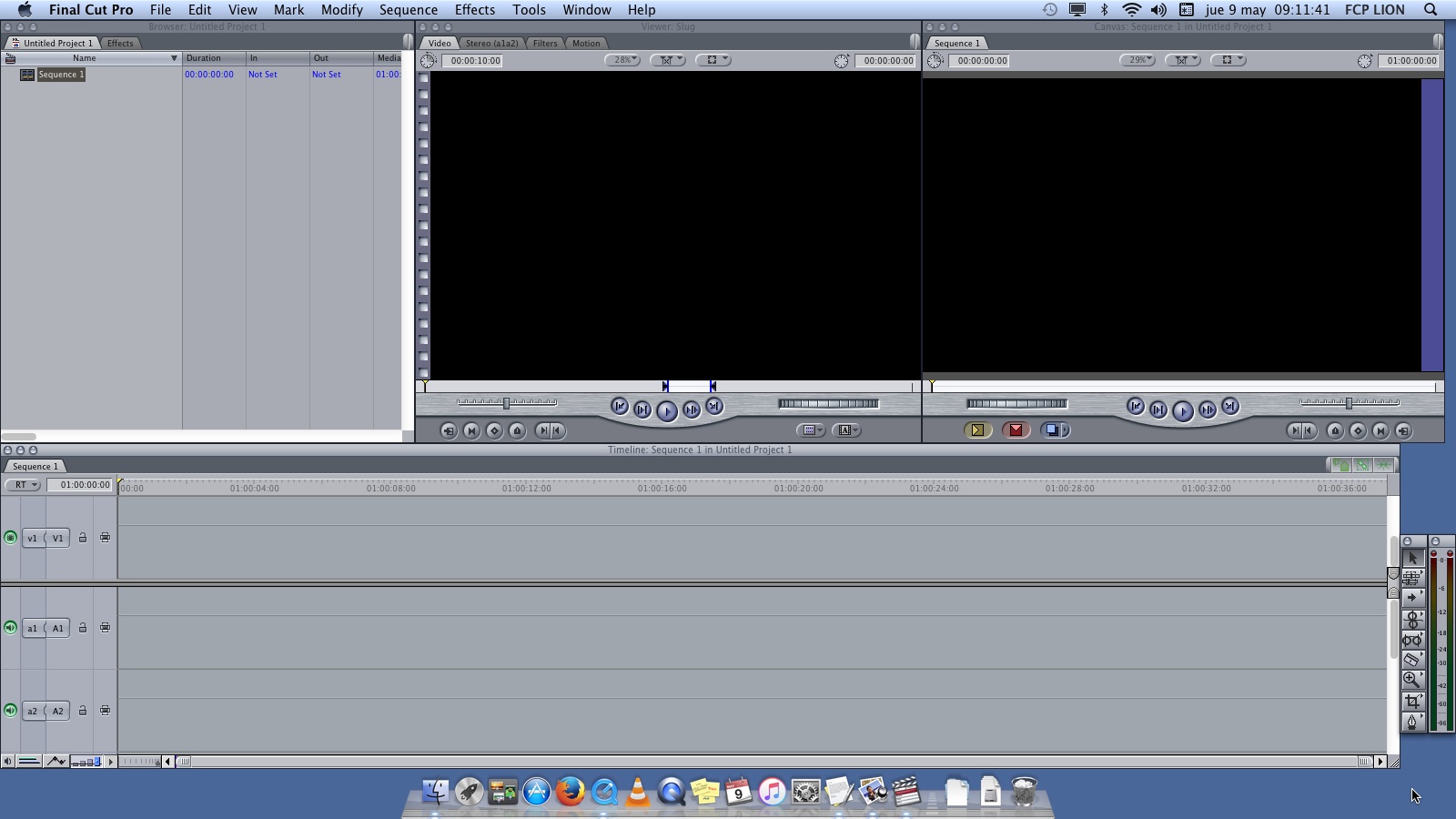Toggle Clip Overlays in timeline
This screenshot has height=819, width=1456.
pos(56,762)
